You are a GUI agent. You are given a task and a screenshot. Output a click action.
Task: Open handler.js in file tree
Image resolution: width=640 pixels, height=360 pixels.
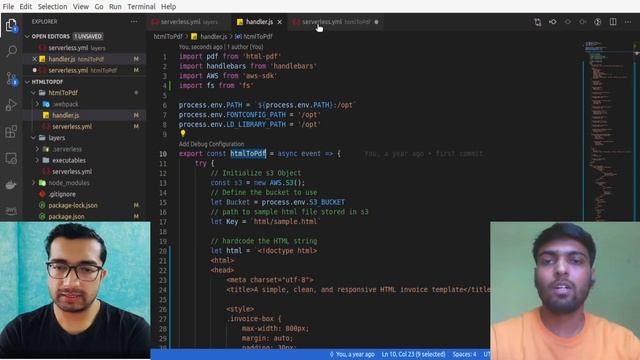[84, 116]
